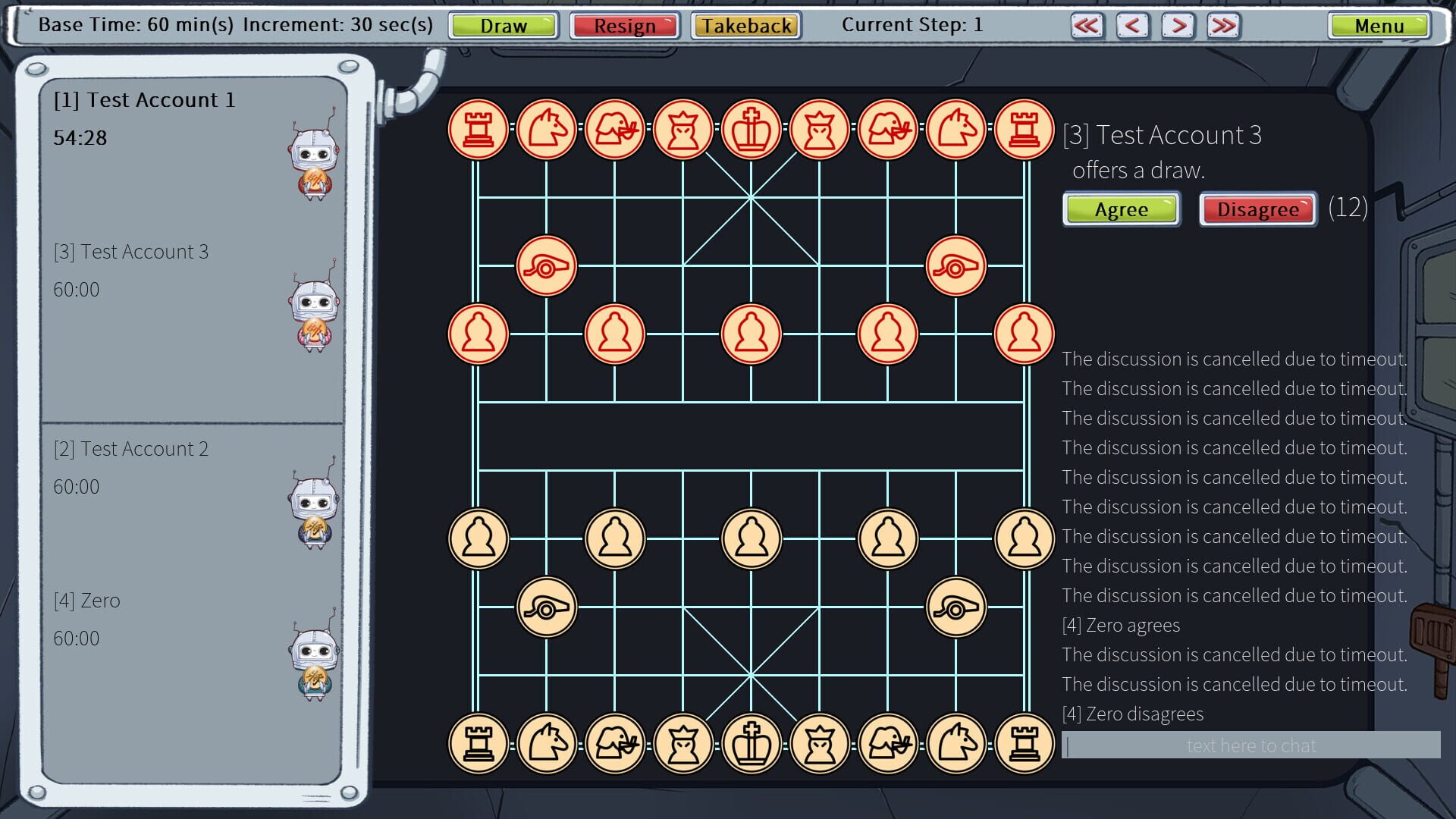Step back one move with left arrow
The width and height of the screenshot is (1456, 819).
(1132, 25)
